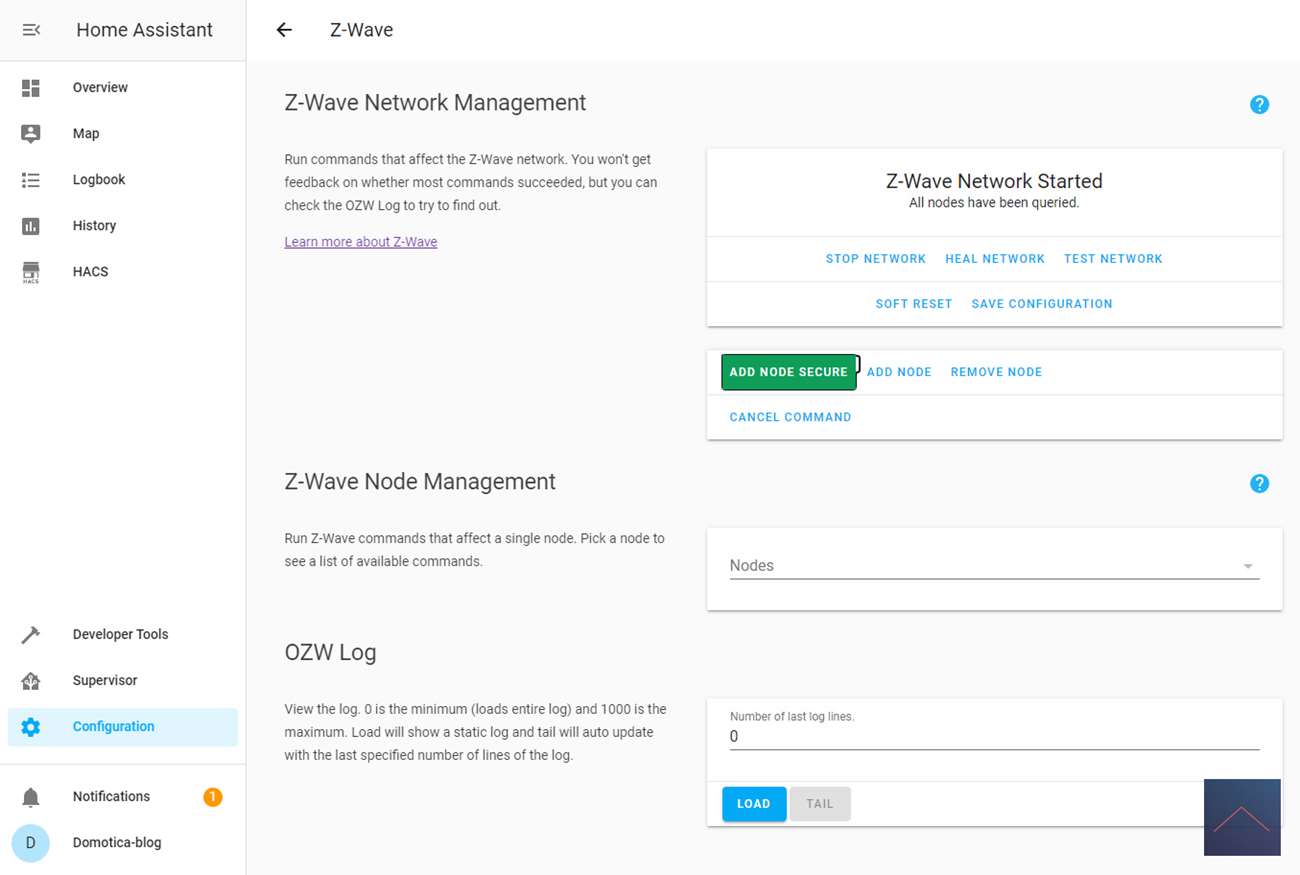
Task: Click the number of last log lines field
Action: pos(993,737)
